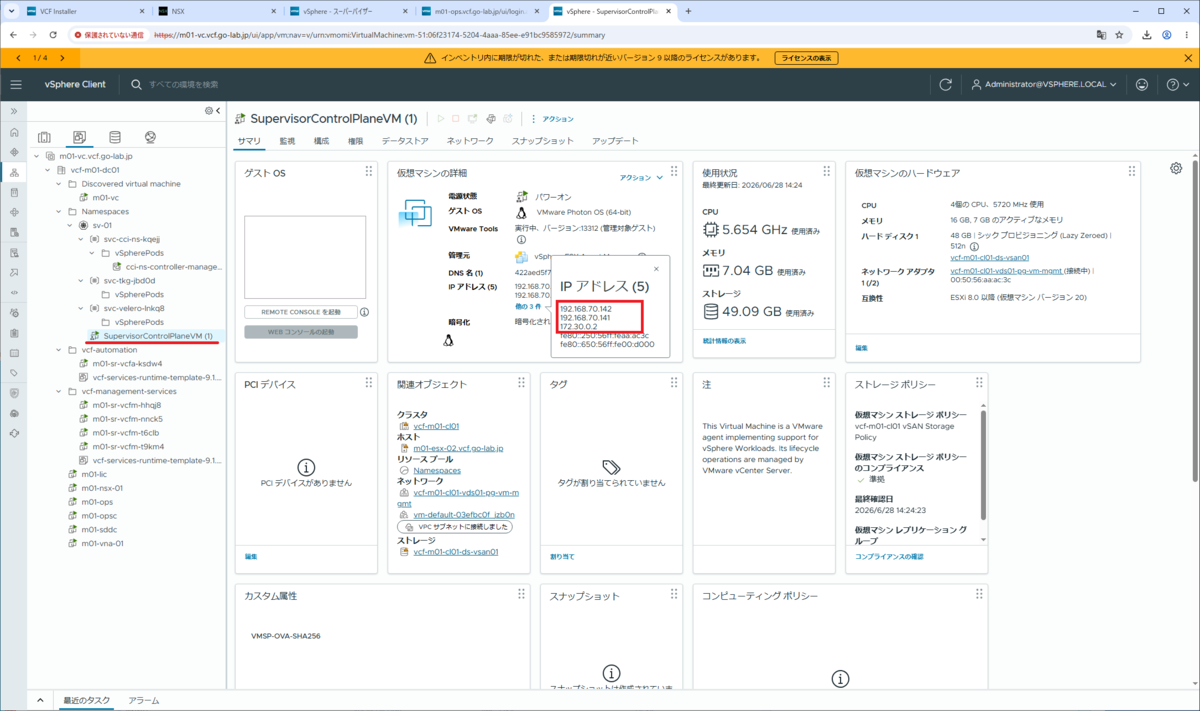Collapse the m01-vc.vcf.go-lab.jp tree node
The width and height of the screenshot is (1200, 711).
[x=37, y=156]
